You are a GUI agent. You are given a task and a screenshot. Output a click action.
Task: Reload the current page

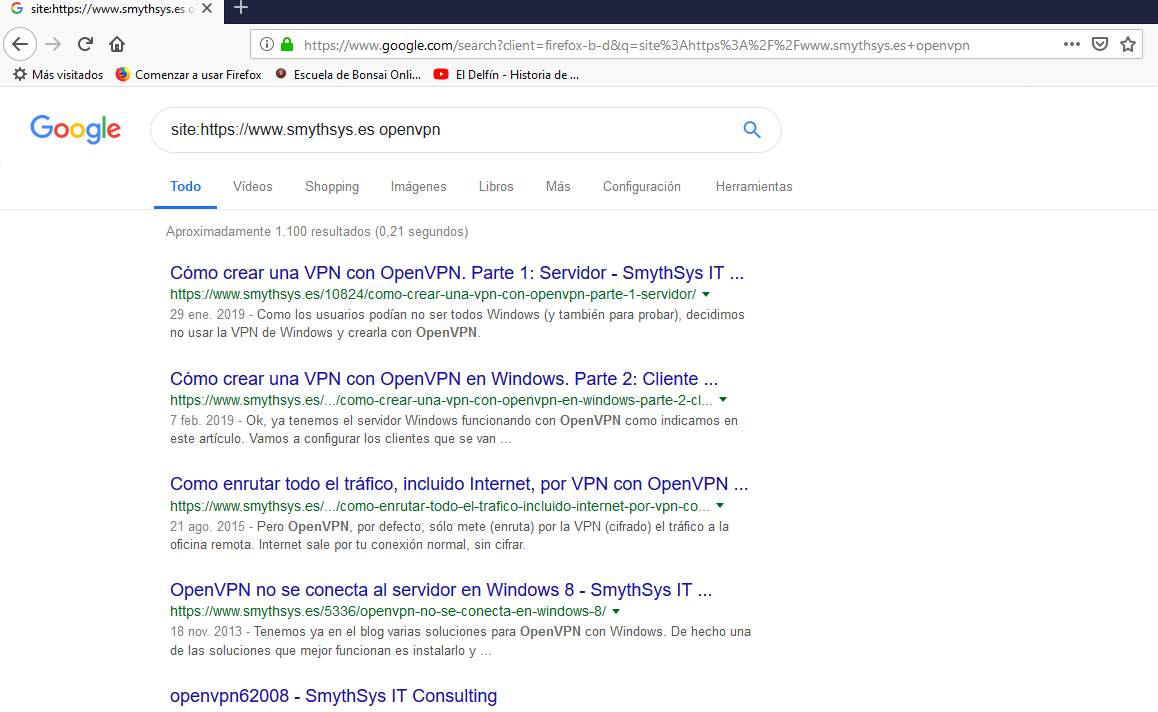[x=85, y=44]
